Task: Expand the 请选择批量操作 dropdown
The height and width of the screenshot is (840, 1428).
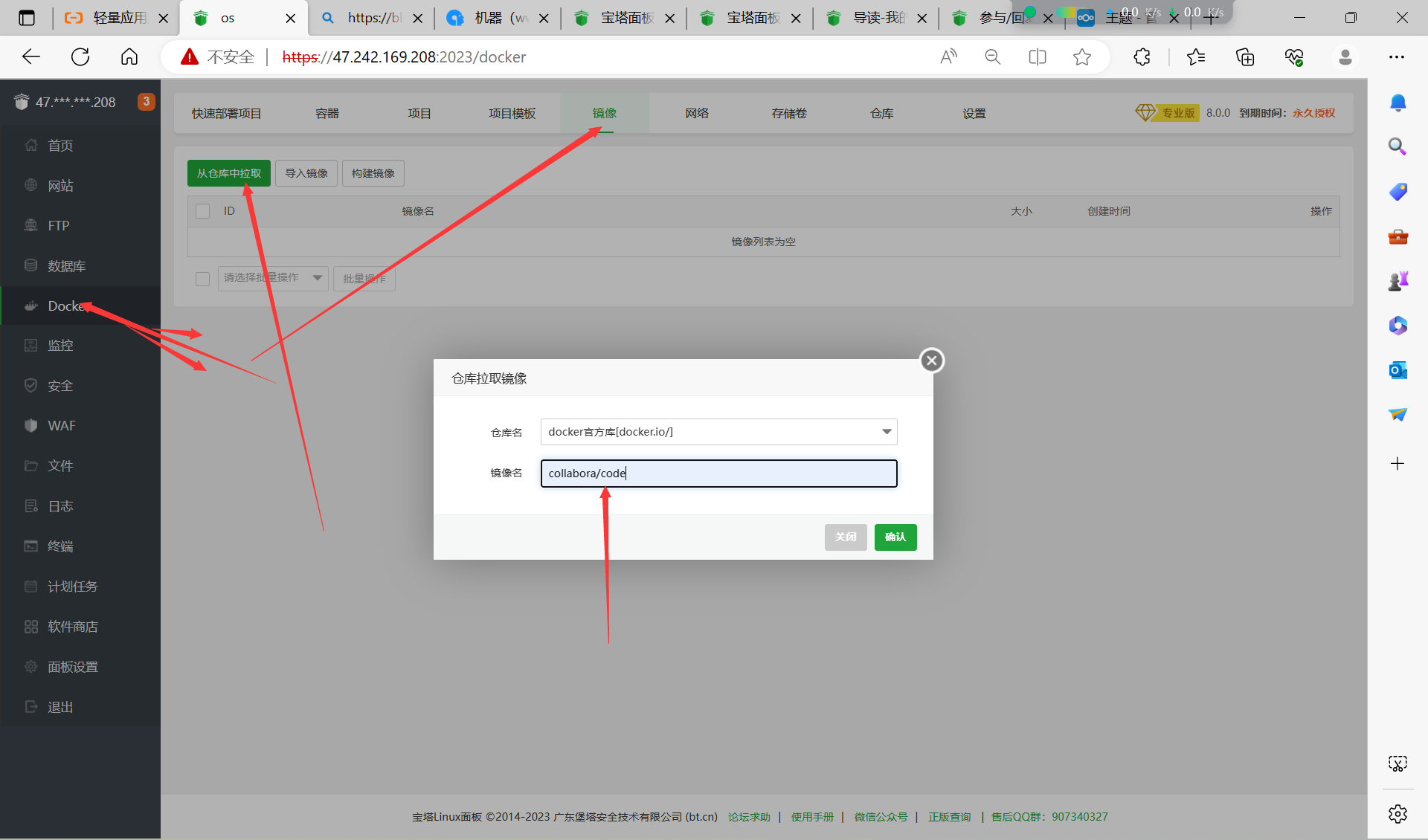Action: pyautogui.click(x=273, y=278)
